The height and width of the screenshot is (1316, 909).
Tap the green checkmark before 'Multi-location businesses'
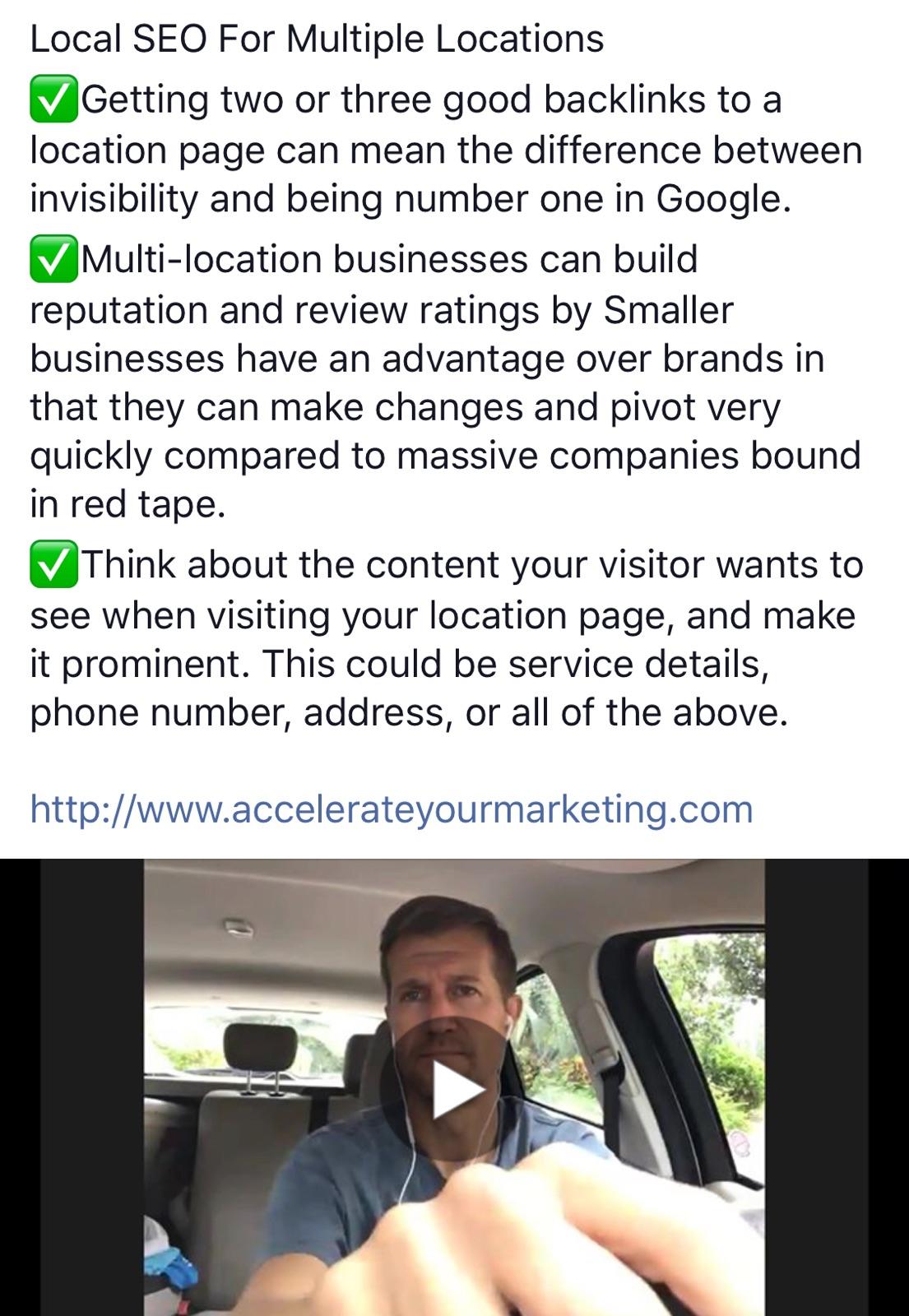(x=53, y=259)
